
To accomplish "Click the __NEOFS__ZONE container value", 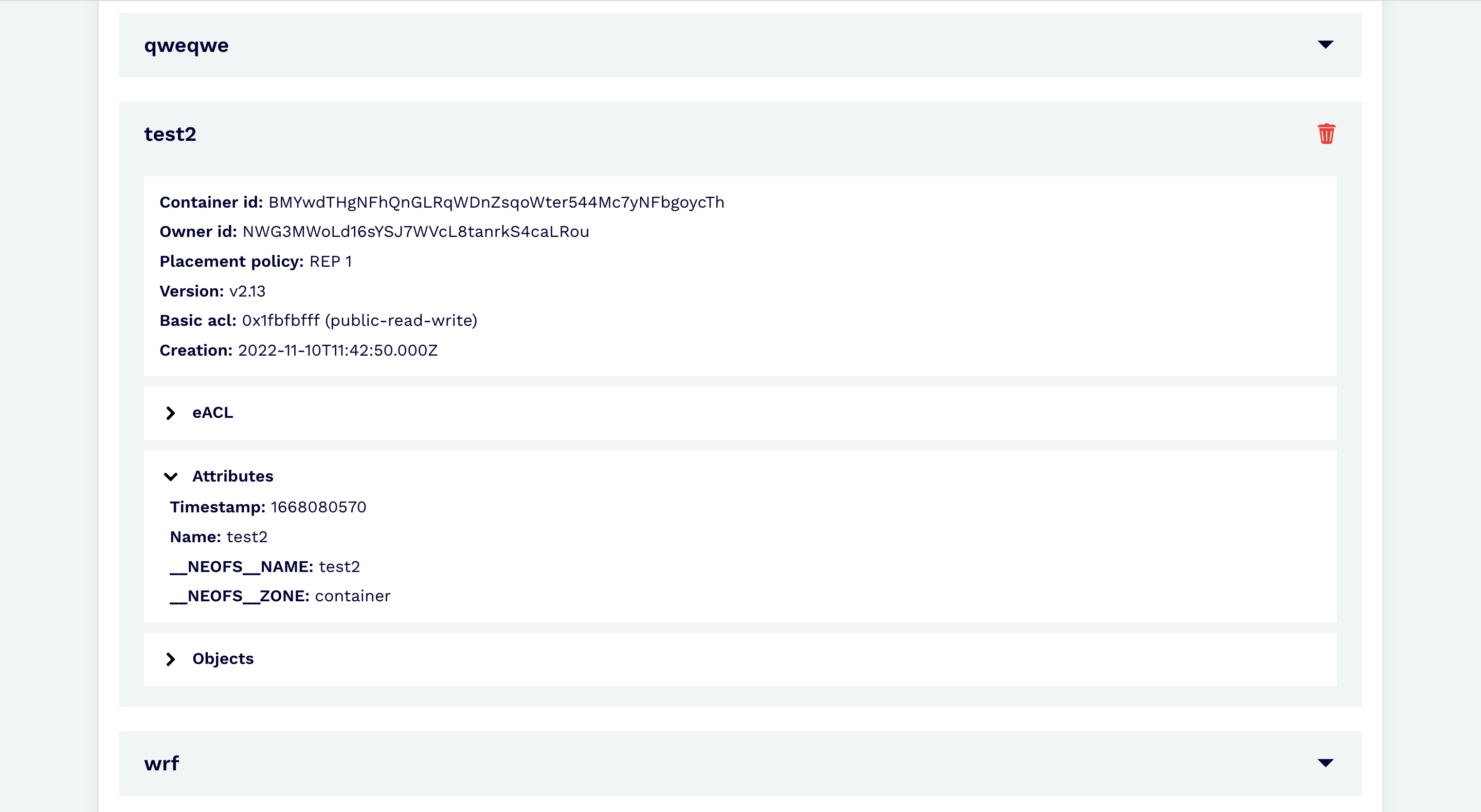I will (352, 596).
